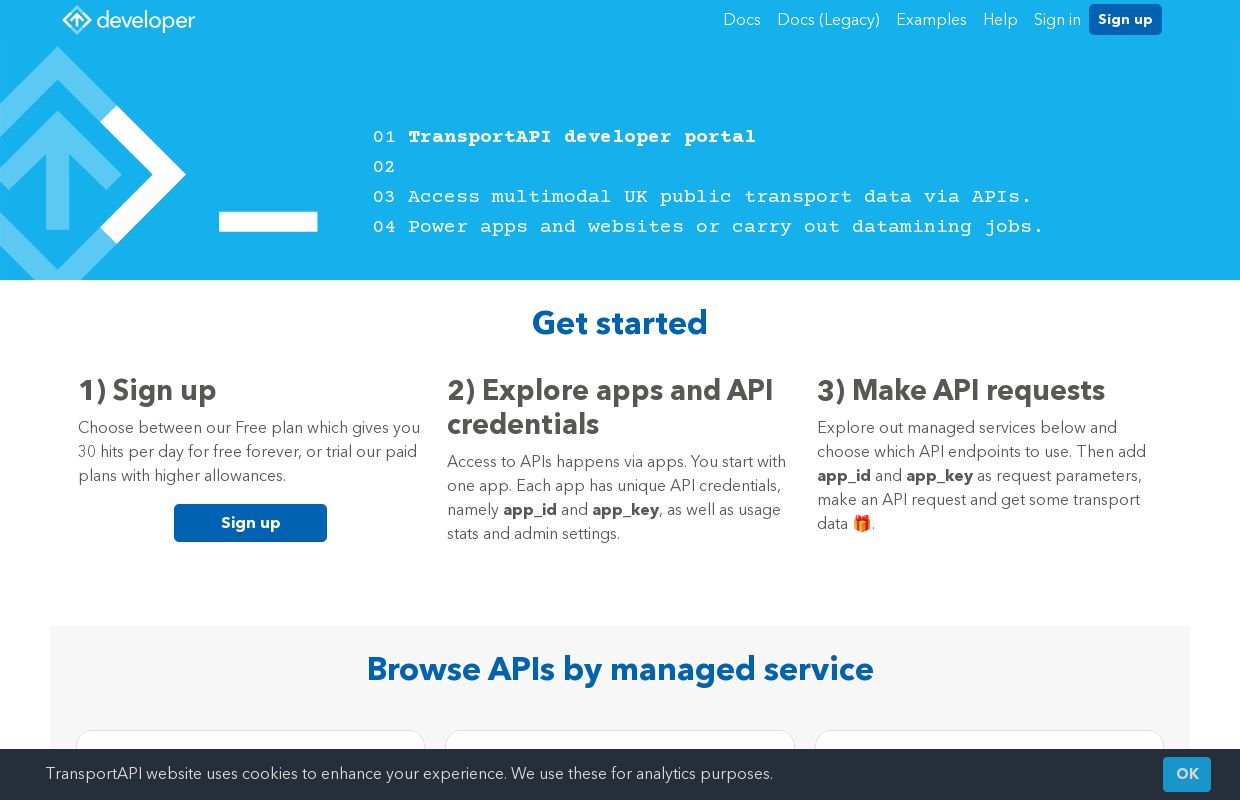The height and width of the screenshot is (800, 1240).
Task: Click the header Sign up button
Action: point(1125,19)
